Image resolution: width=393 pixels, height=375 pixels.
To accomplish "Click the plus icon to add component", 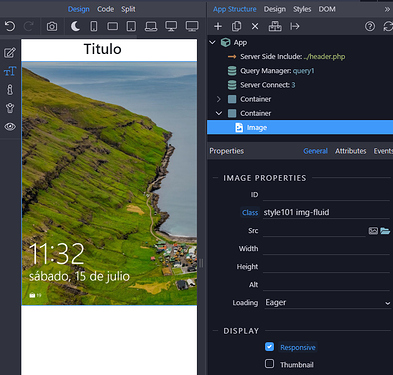I will pyautogui.click(x=218, y=26).
